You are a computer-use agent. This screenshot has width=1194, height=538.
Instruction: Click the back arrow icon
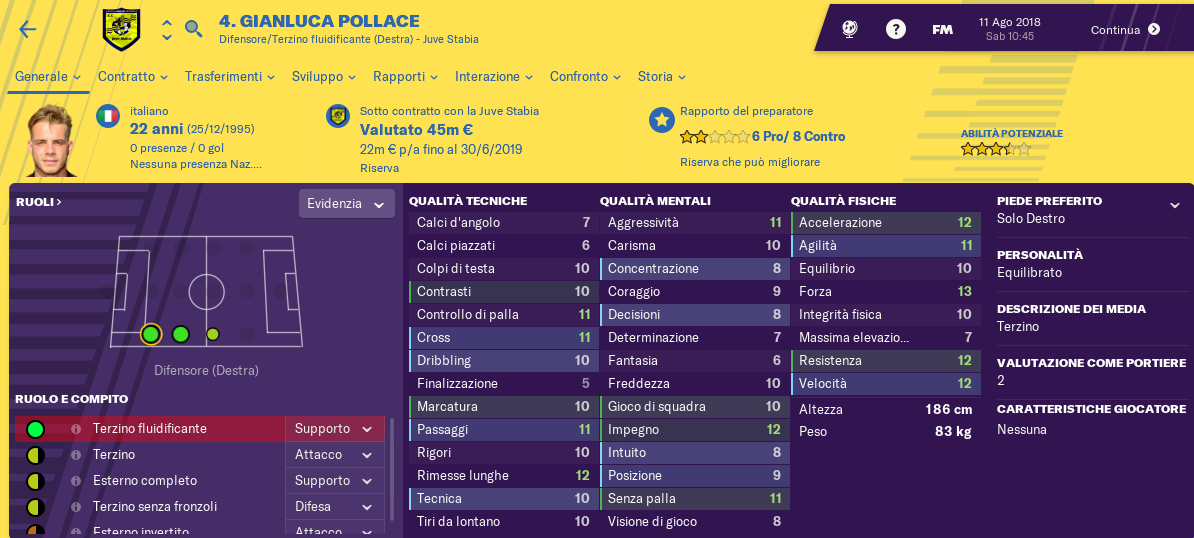27,30
